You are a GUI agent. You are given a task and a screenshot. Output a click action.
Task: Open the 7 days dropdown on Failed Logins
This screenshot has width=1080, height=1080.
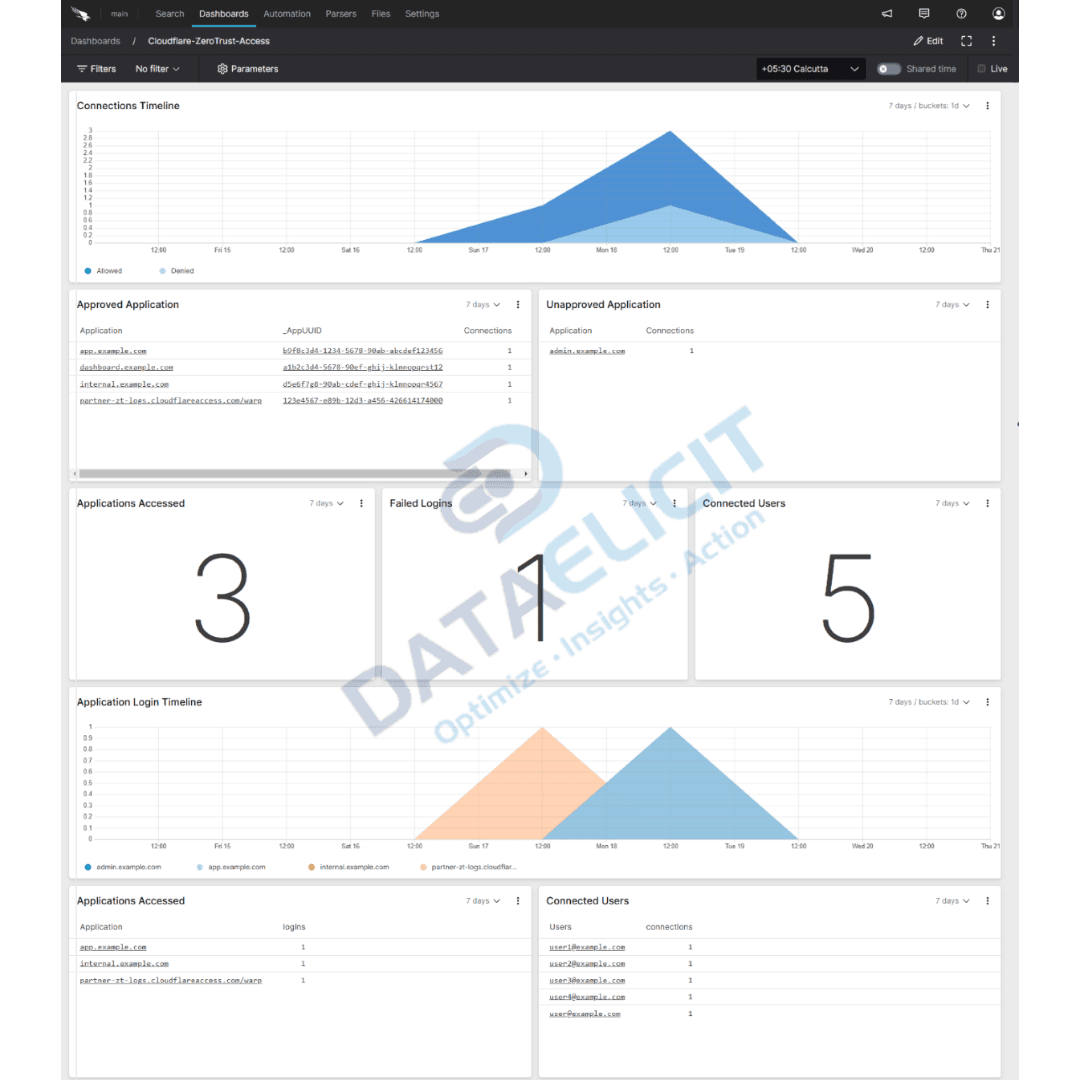coord(638,503)
